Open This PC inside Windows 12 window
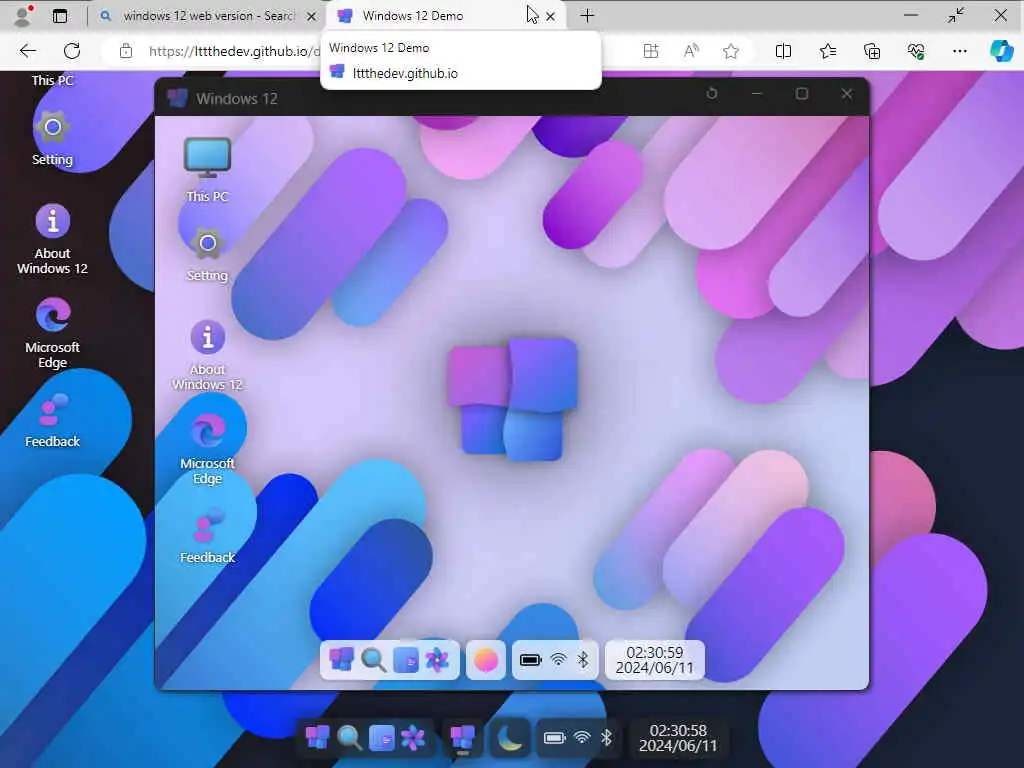1024x768 pixels. click(x=207, y=170)
